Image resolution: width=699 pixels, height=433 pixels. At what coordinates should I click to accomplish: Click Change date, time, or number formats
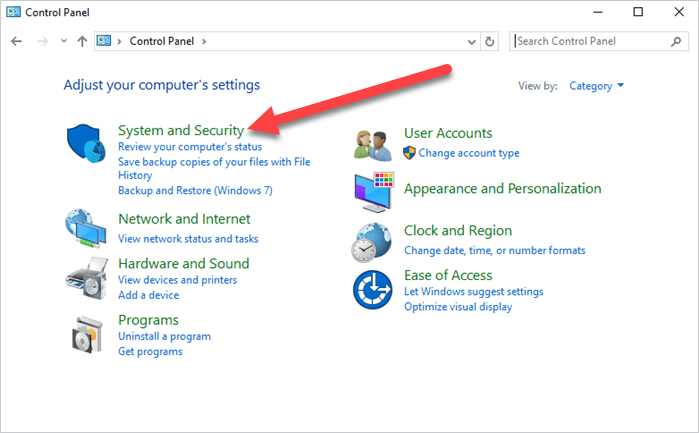(x=495, y=251)
